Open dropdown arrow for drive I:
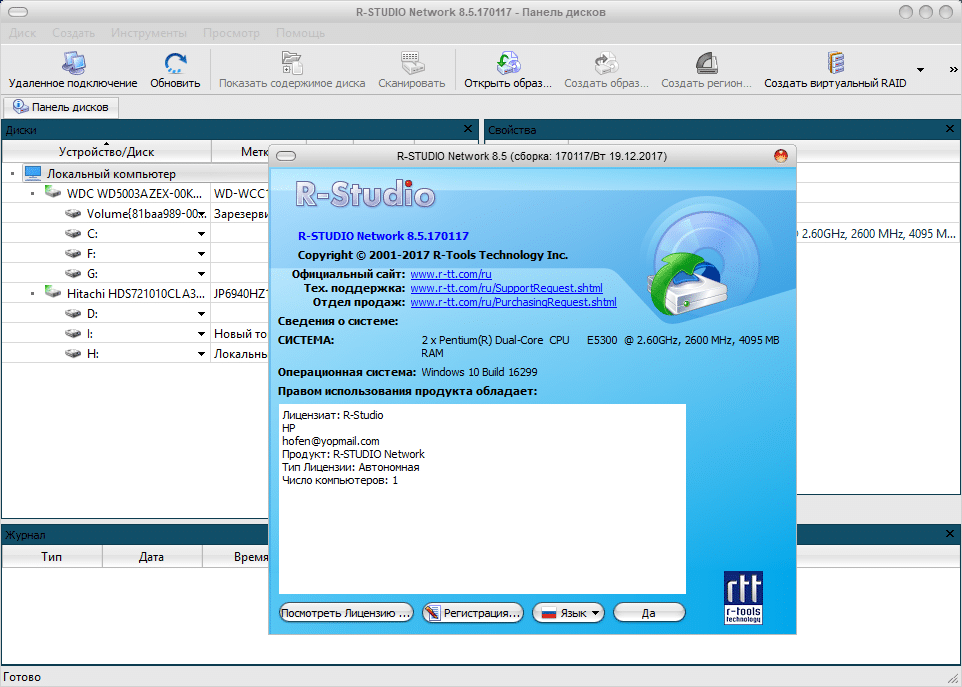Image resolution: width=962 pixels, height=687 pixels. [x=201, y=334]
